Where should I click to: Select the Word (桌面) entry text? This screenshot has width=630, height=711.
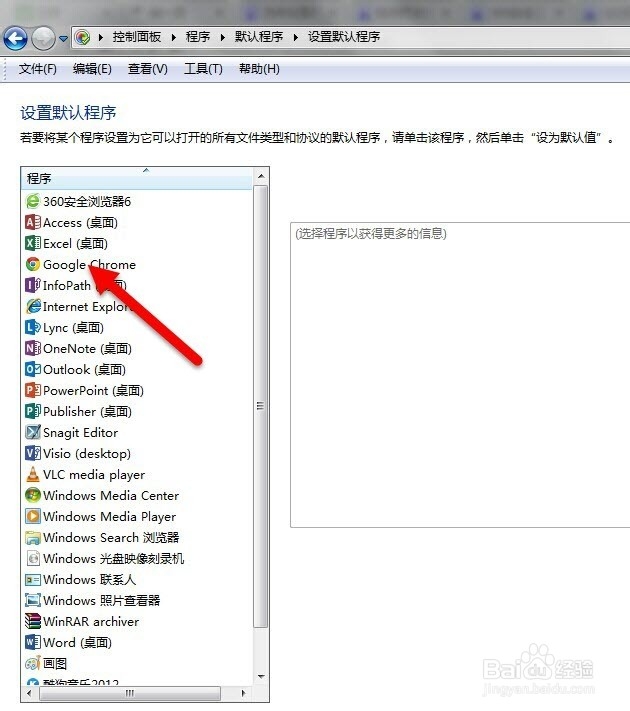(78, 643)
